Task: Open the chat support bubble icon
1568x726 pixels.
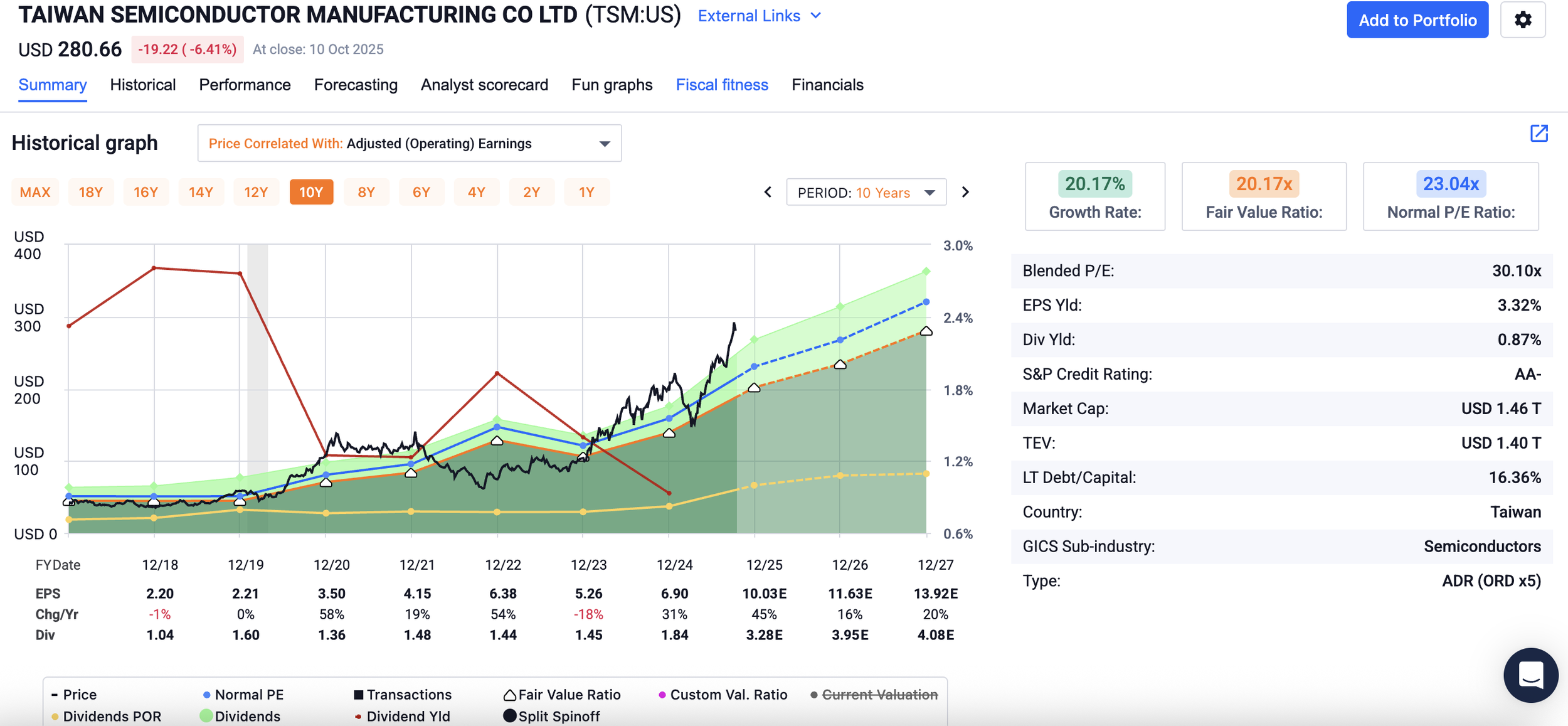Action: pos(1530,675)
